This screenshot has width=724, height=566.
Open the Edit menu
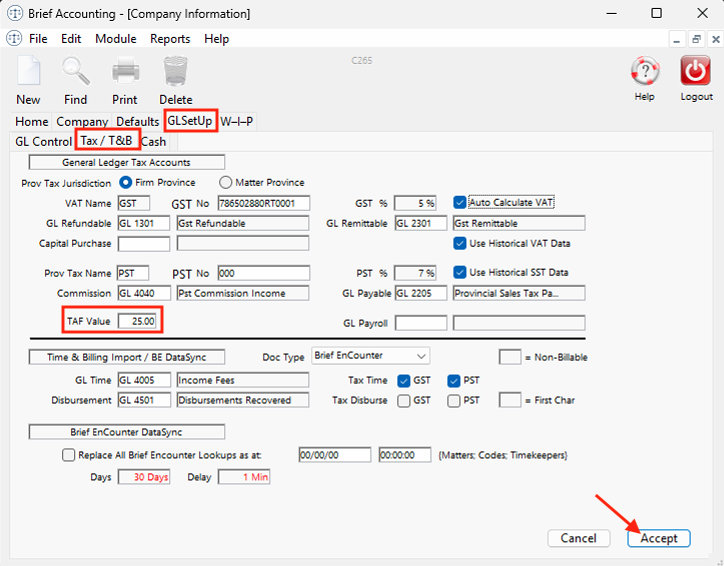(x=71, y=39)
